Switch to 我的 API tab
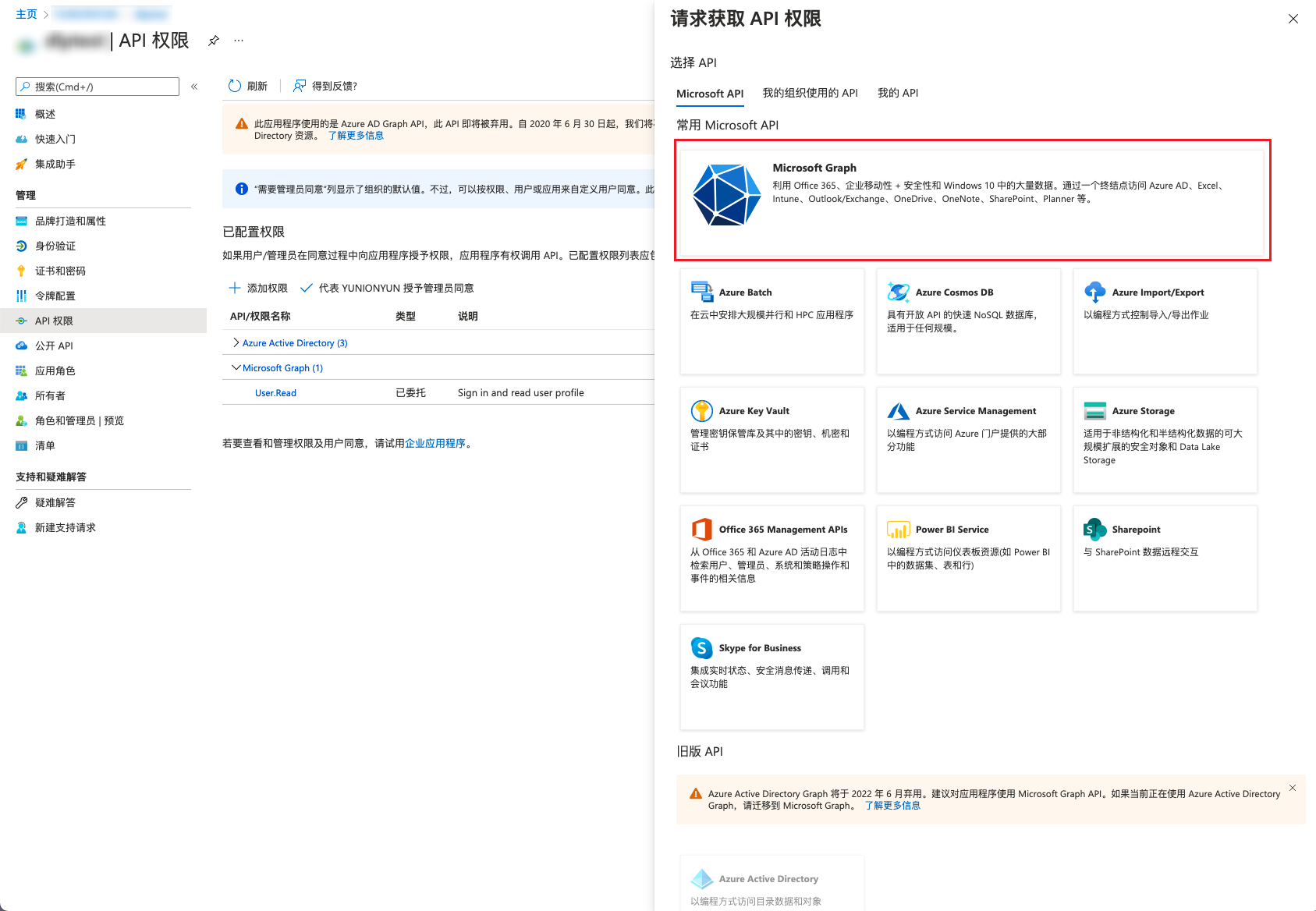Image resolution: width=1316 pixels, height=911 pixels. pyautogui.click(x=897, y=93)
